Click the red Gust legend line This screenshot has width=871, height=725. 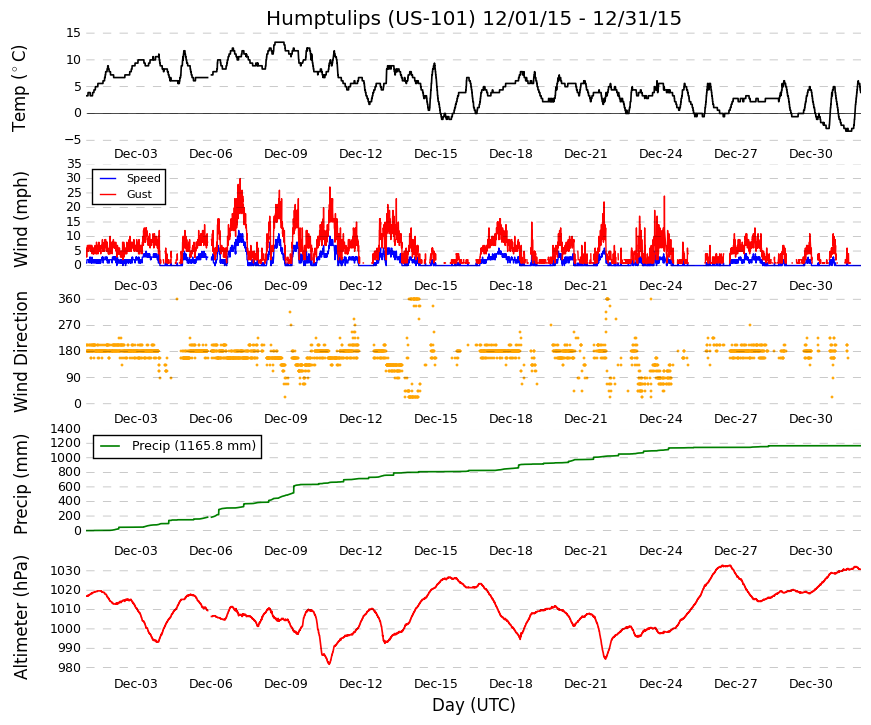pos(108,194)
